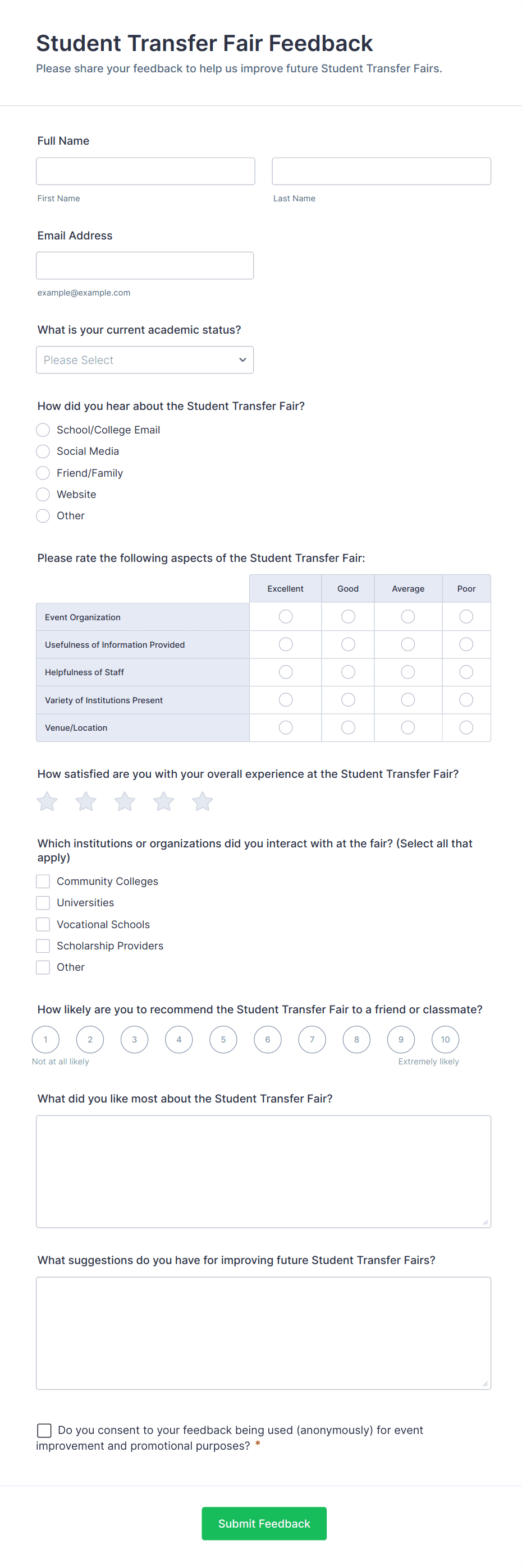Mark Helpfulness of Staff as Good

click(348, 672)
